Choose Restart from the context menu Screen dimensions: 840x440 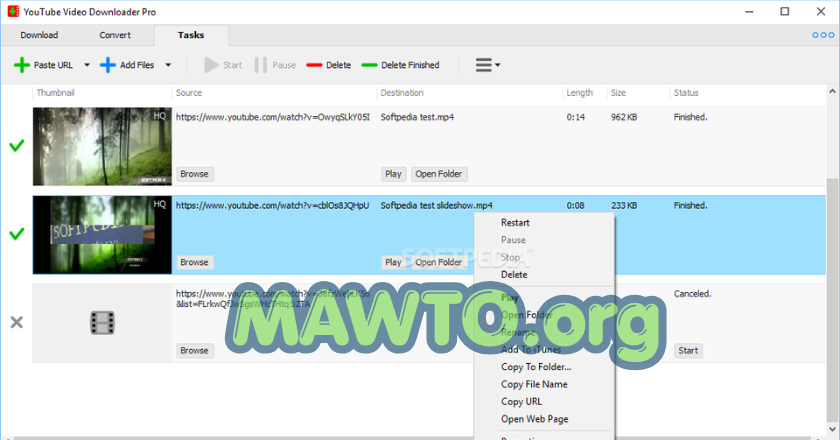[515, 222]
